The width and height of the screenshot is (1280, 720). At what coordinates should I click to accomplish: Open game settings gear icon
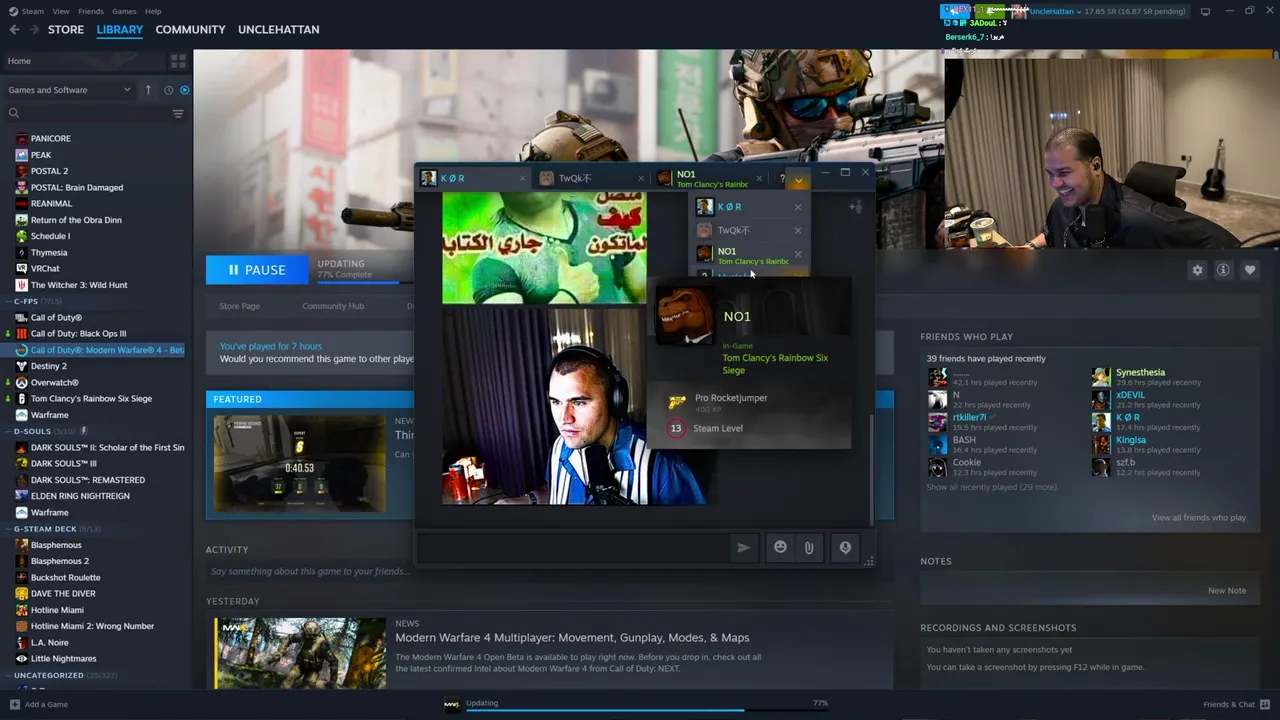coord(1197,270)
